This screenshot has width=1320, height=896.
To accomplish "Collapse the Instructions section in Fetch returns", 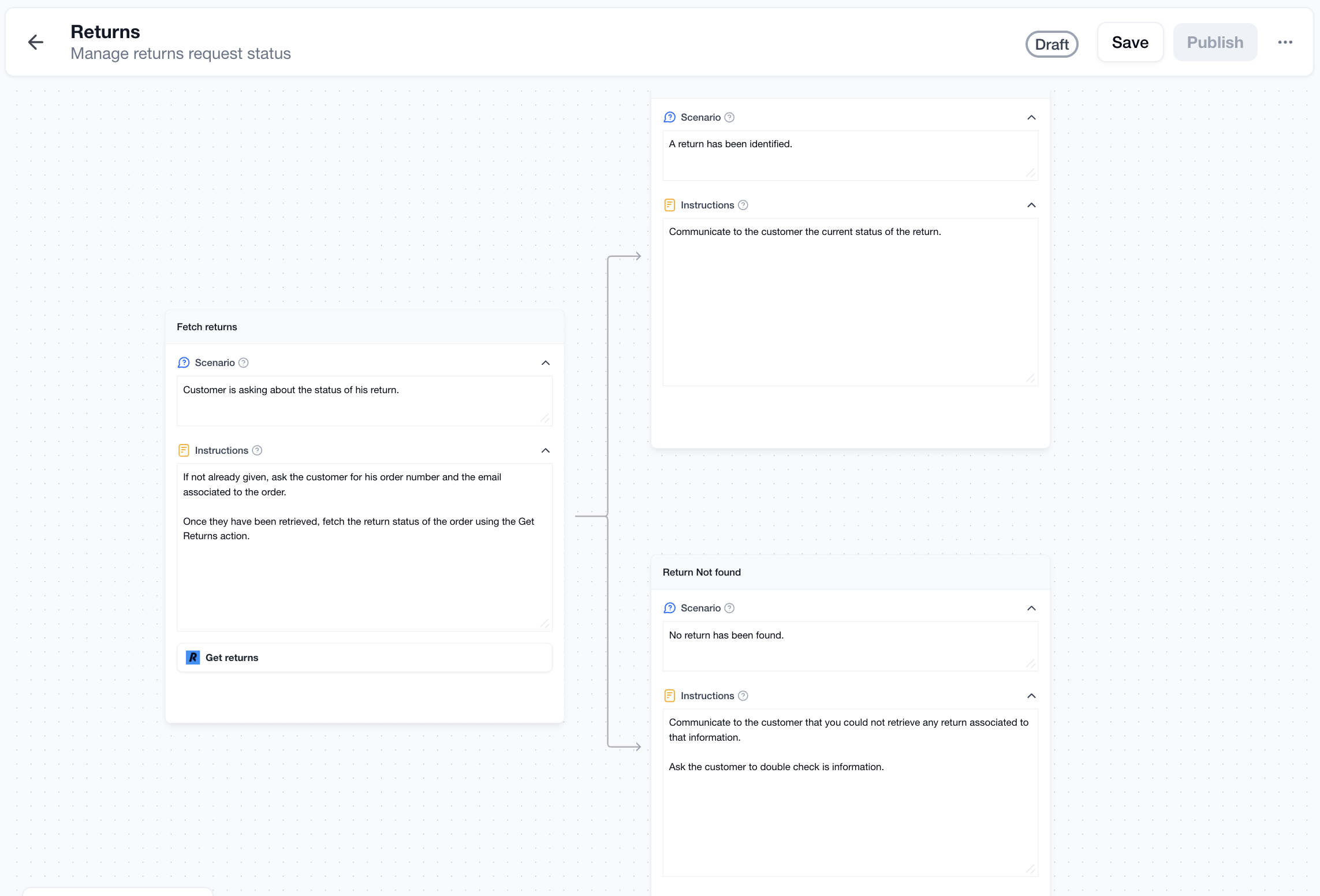I will pos(546,450).
